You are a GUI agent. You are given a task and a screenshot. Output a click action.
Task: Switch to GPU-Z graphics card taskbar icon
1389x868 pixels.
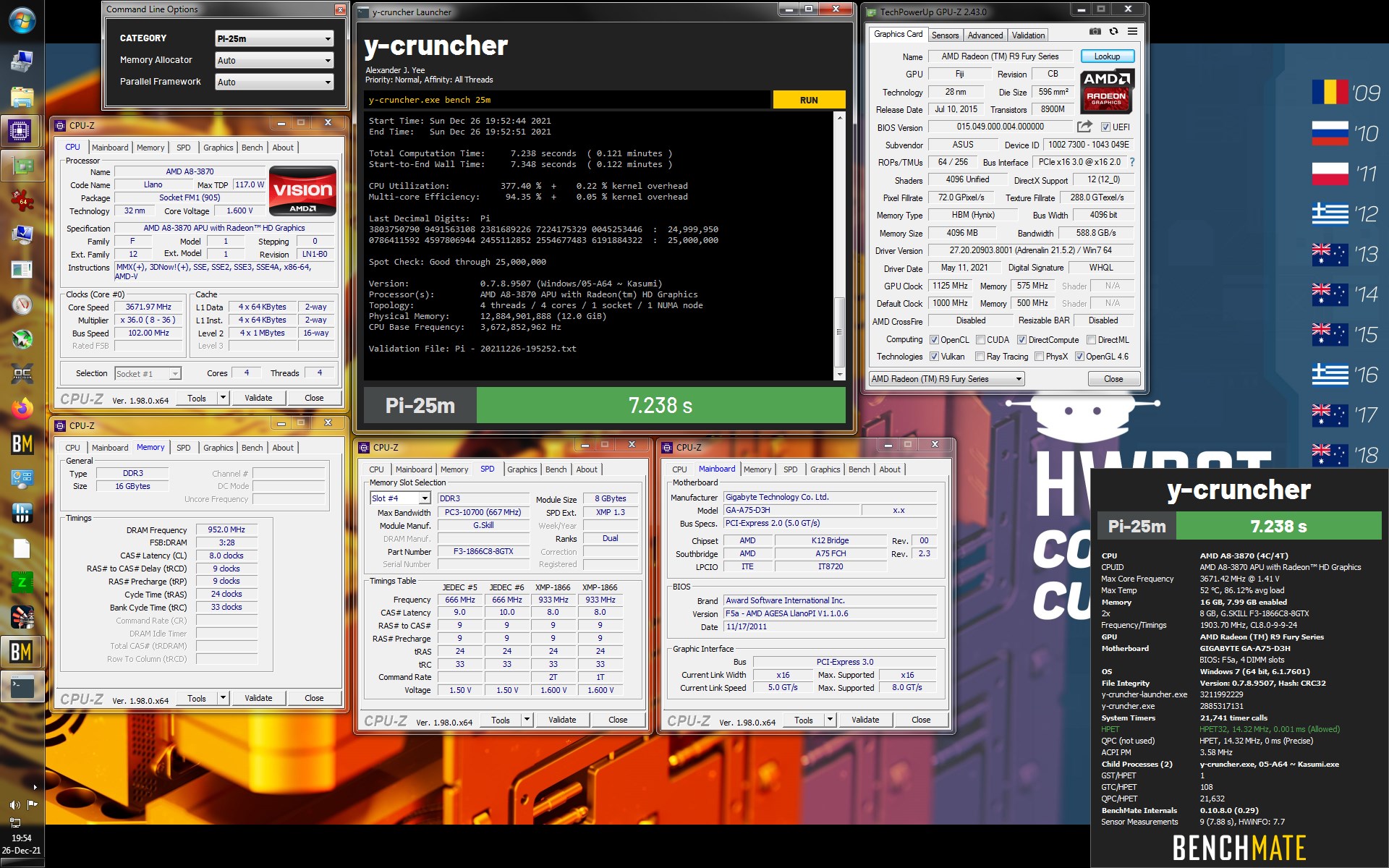point(22,166)
